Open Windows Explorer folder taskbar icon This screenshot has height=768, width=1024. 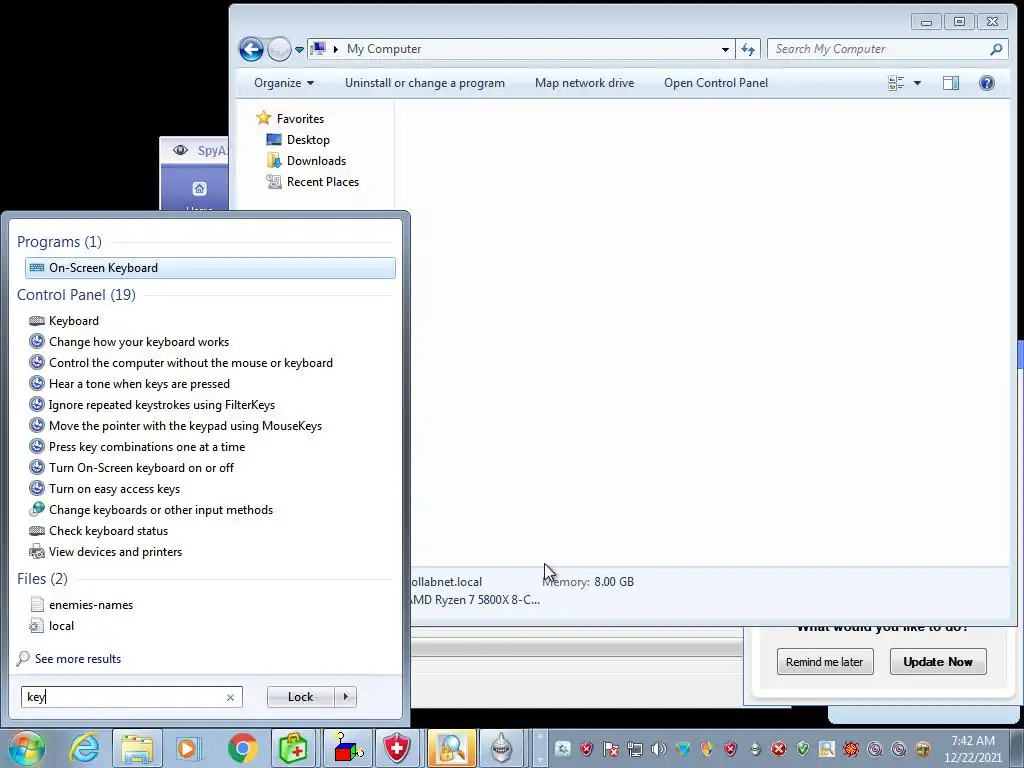tap(136, 748)
